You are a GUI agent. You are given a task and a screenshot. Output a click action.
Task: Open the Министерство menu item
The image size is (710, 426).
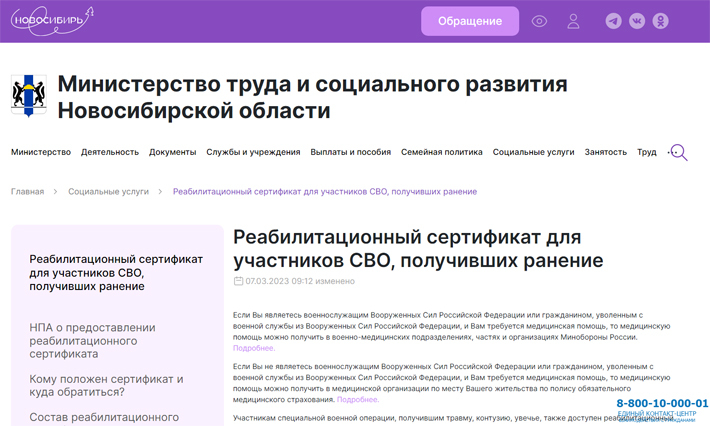tap(41, 152)
